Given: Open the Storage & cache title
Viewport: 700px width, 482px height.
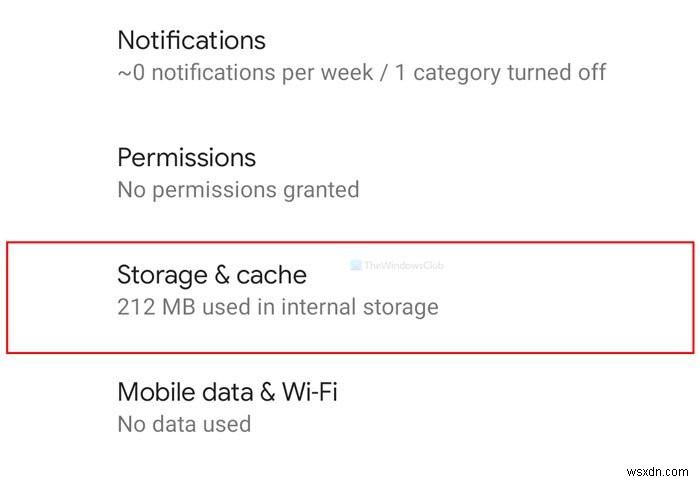Looking at the screenshot, I should (x=212, y=275).
